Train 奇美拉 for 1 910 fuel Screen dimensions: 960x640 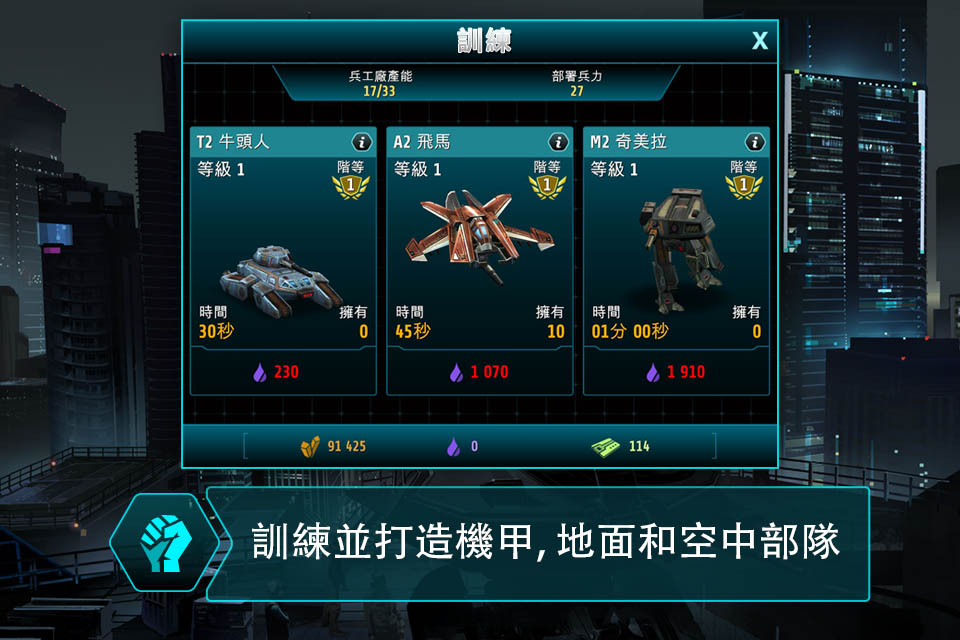pyautogui.click(x=676, y=372)
